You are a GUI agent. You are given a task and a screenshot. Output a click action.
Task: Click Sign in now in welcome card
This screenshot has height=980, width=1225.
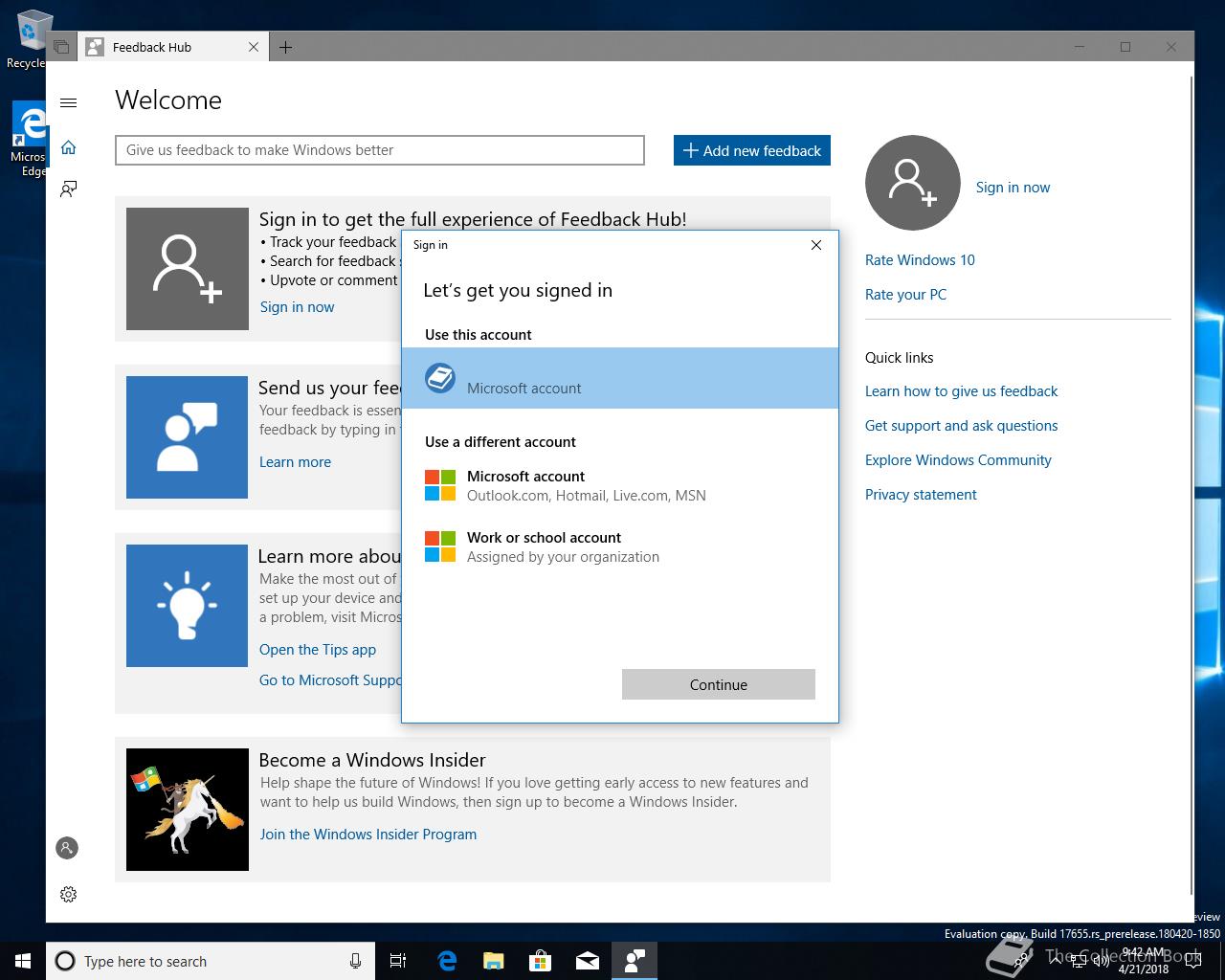pos(297,307)
